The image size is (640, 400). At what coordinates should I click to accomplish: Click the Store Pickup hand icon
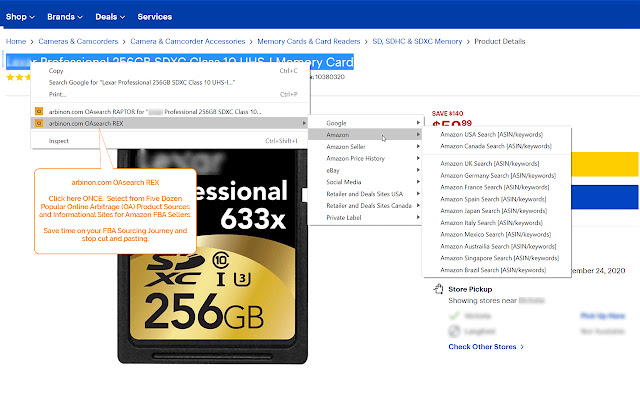point(438,289)
